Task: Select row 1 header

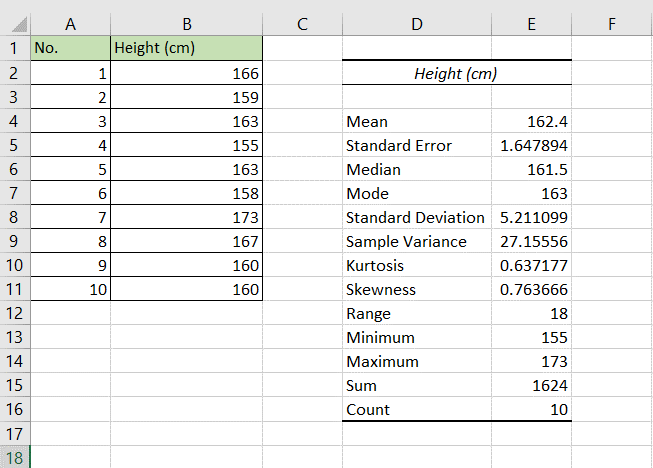Action: click(15, 48)
